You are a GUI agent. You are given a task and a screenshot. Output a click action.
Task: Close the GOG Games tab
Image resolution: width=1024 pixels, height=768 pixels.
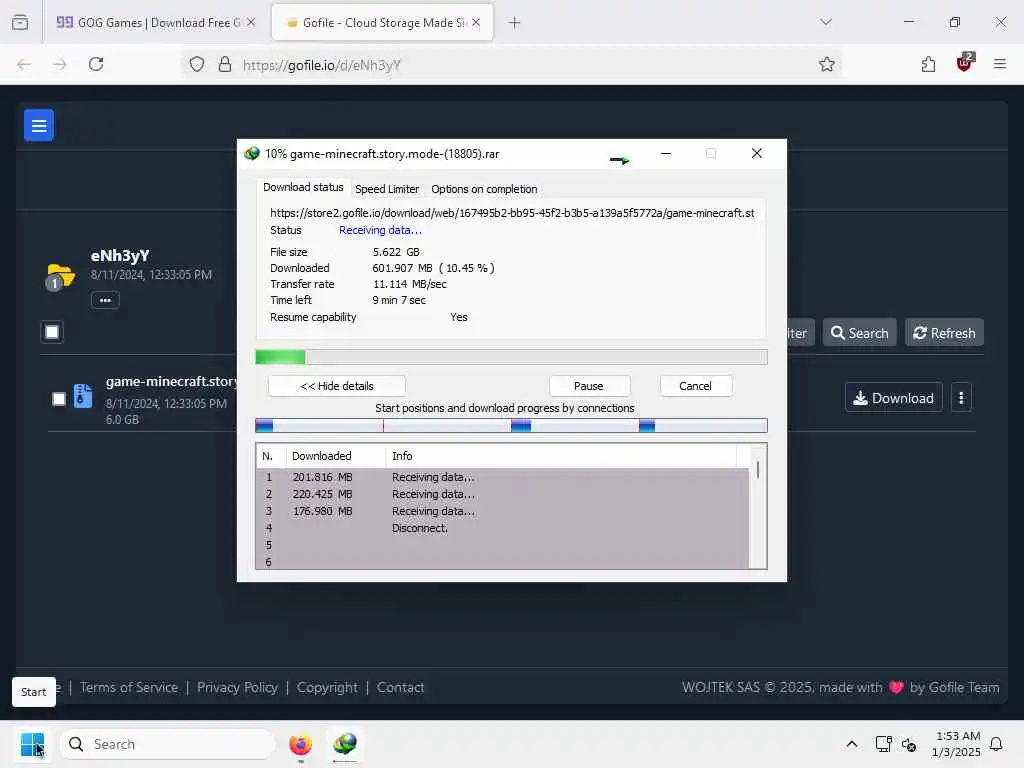[x=251, y=22]
